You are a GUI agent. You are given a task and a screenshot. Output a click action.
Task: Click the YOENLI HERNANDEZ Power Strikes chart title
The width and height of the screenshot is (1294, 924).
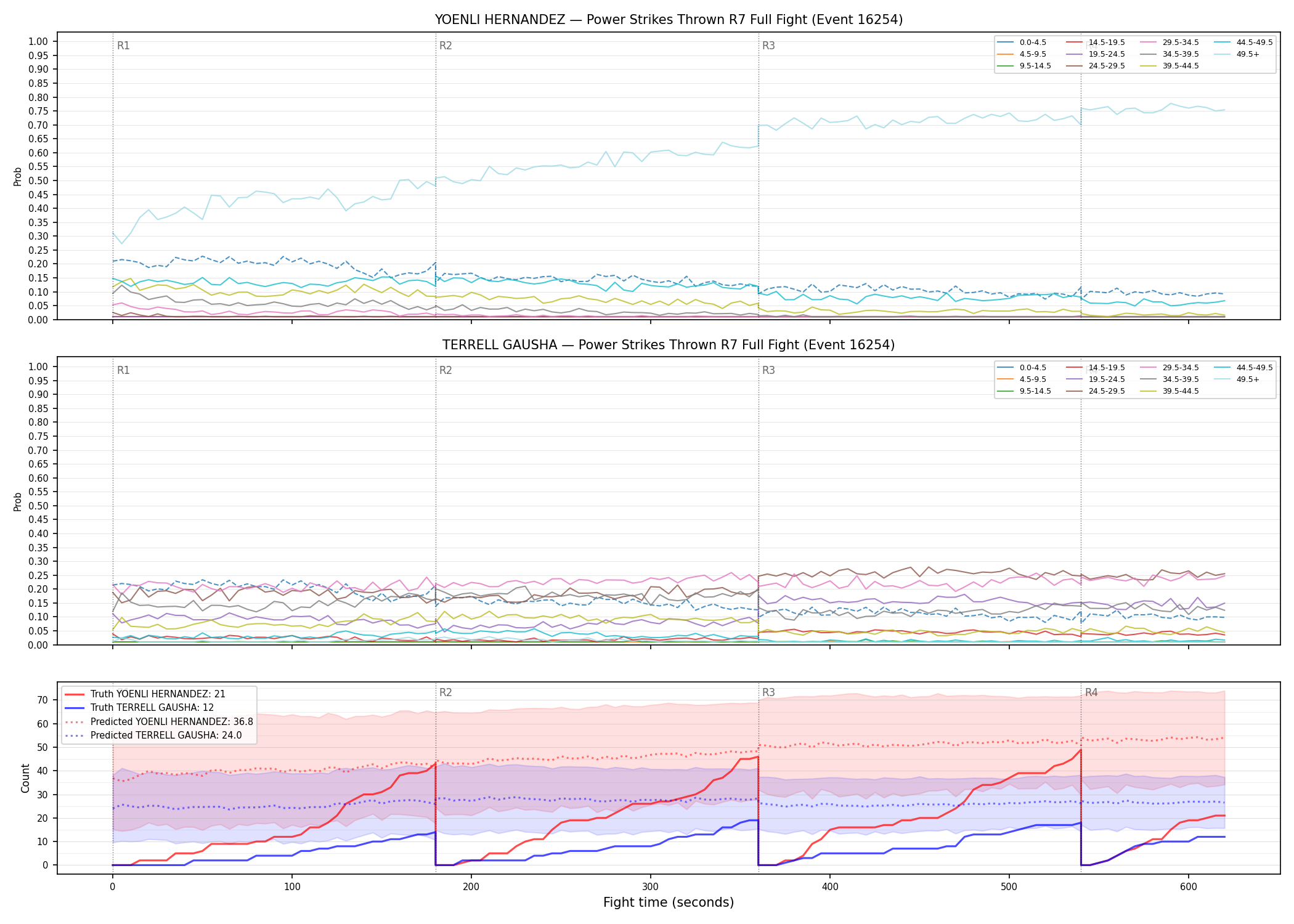click(669, 20)
